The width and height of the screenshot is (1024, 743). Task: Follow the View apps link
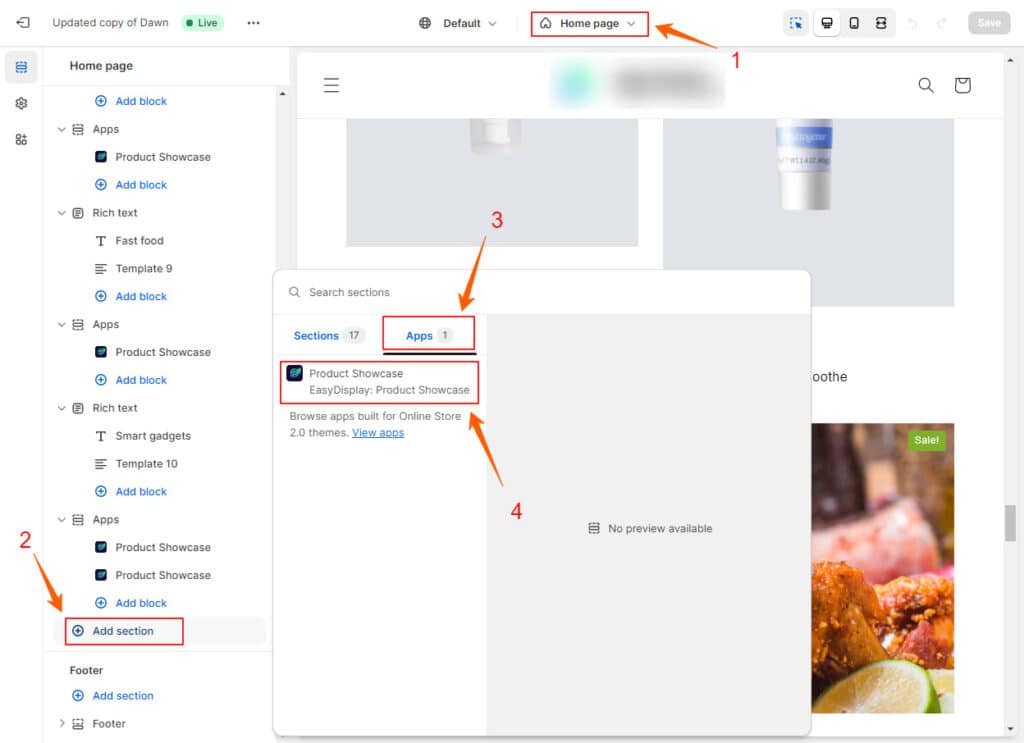378,432
